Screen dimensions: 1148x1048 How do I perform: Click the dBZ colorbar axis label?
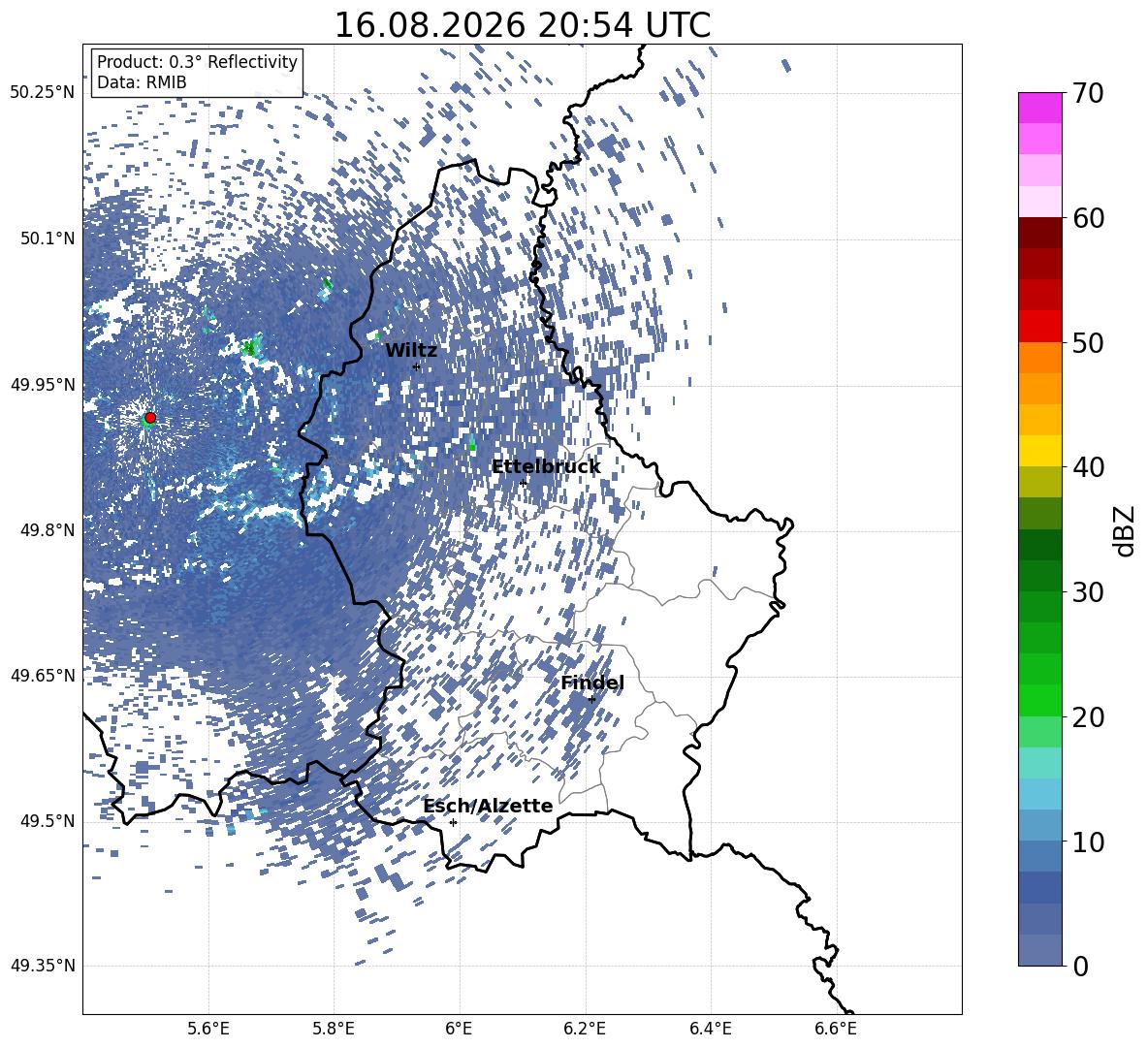pos(1126,530)
